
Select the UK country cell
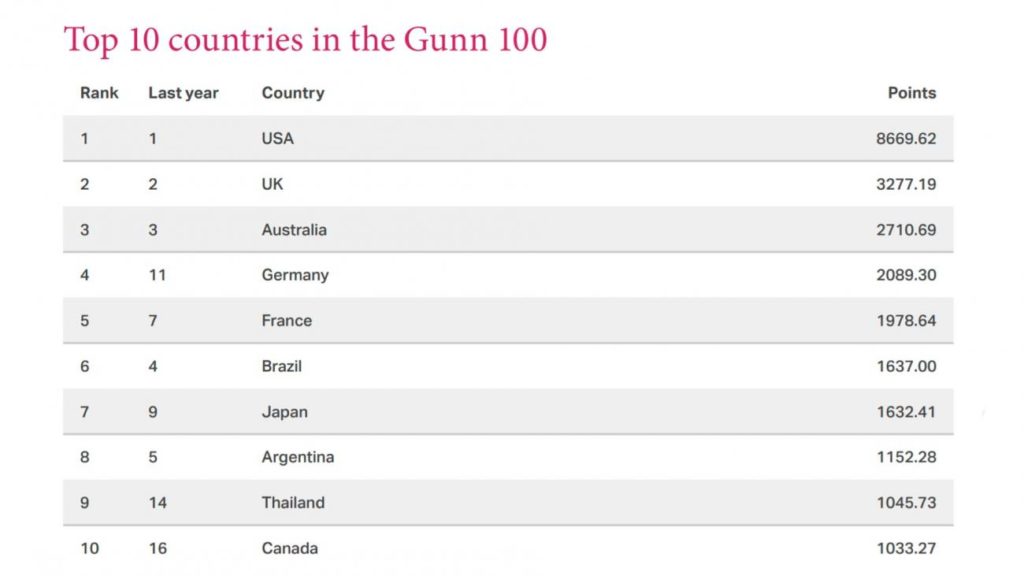[272, 184]
